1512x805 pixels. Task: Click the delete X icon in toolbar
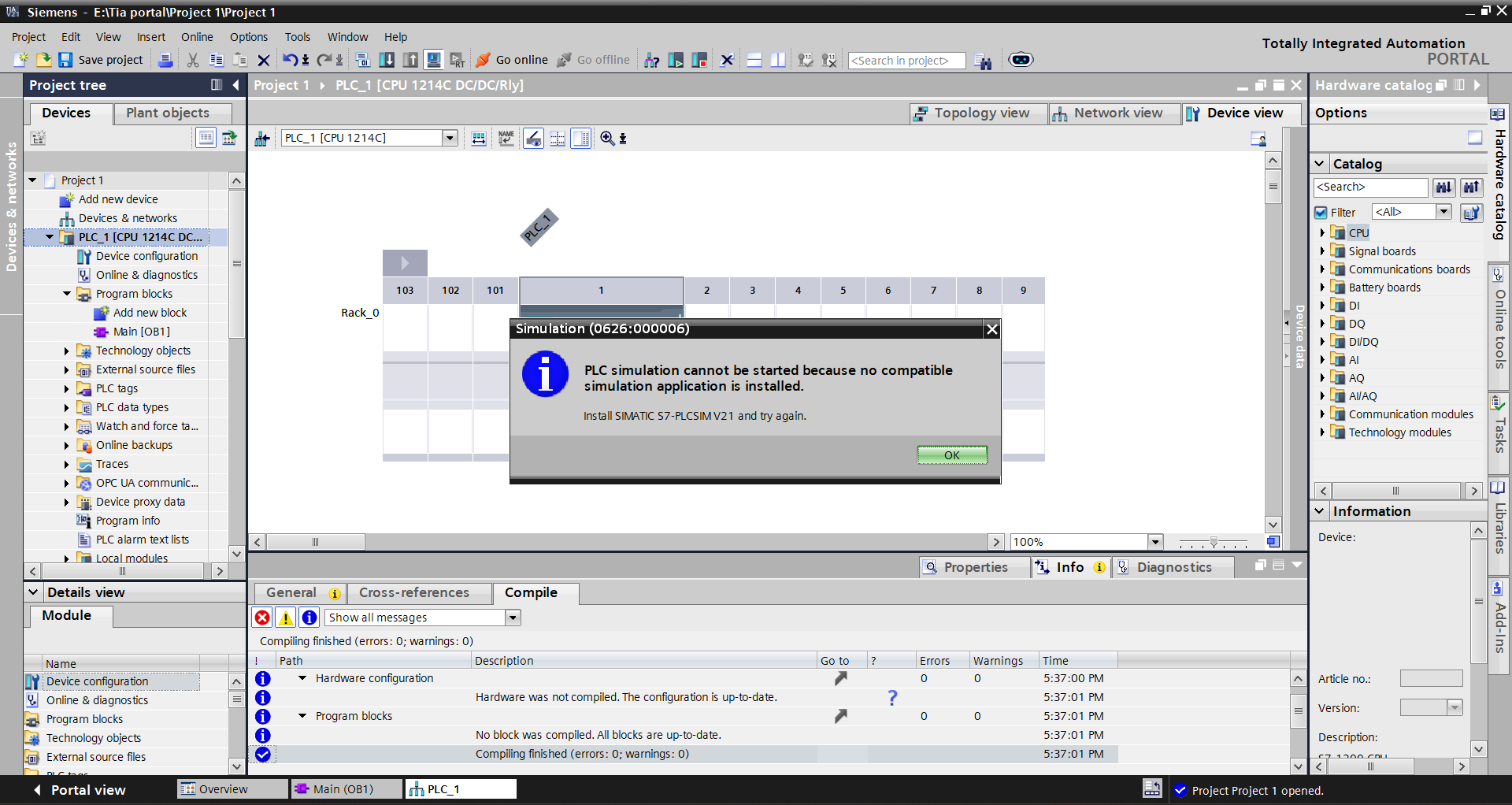264,60
